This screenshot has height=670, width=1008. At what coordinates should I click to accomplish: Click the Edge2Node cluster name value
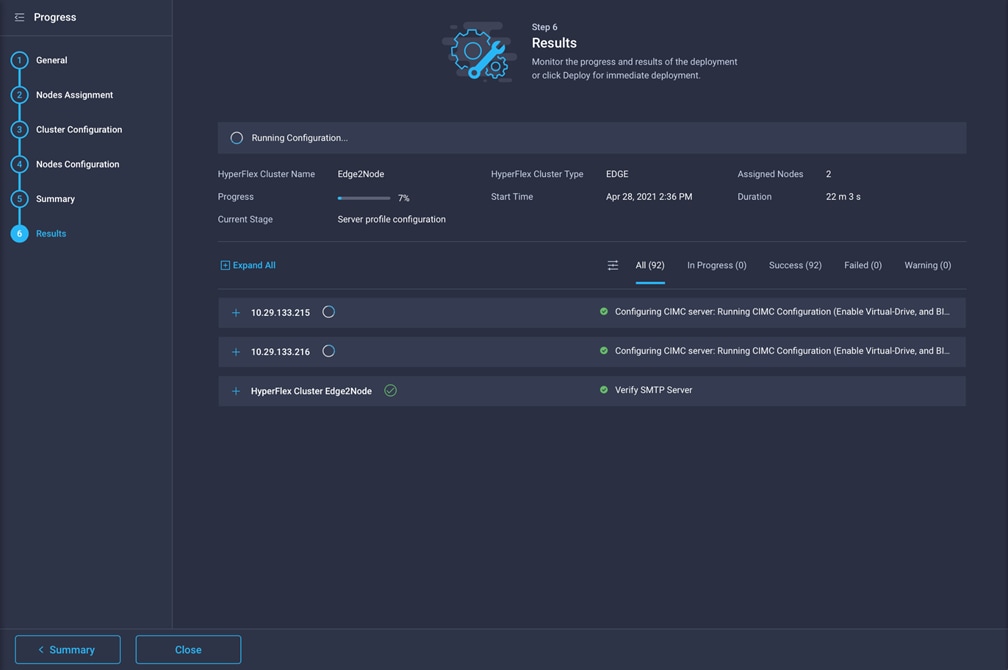tap(361, 174)
